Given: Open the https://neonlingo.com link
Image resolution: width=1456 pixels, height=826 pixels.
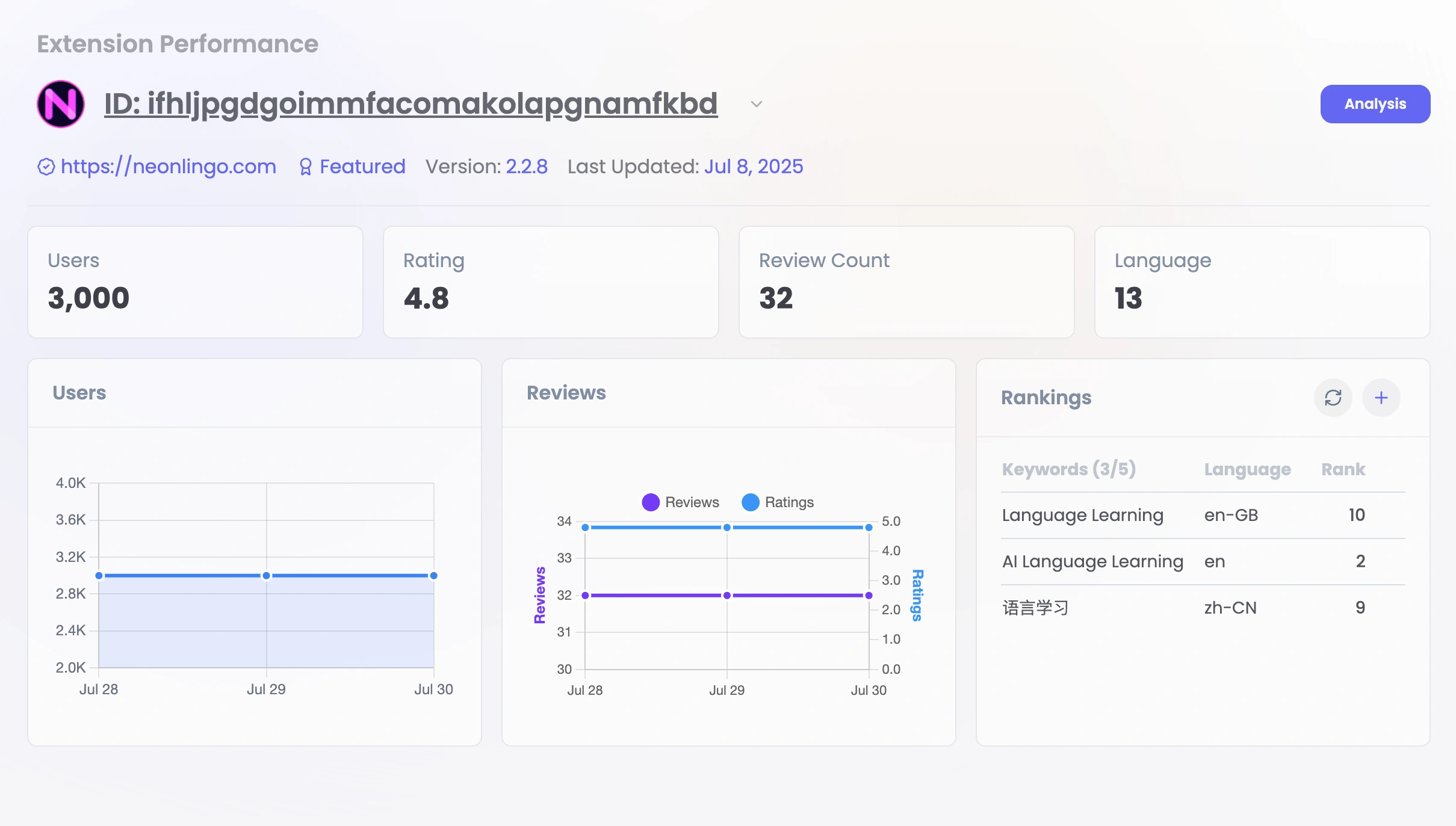Looking at the screenshot, I should 168,167.
